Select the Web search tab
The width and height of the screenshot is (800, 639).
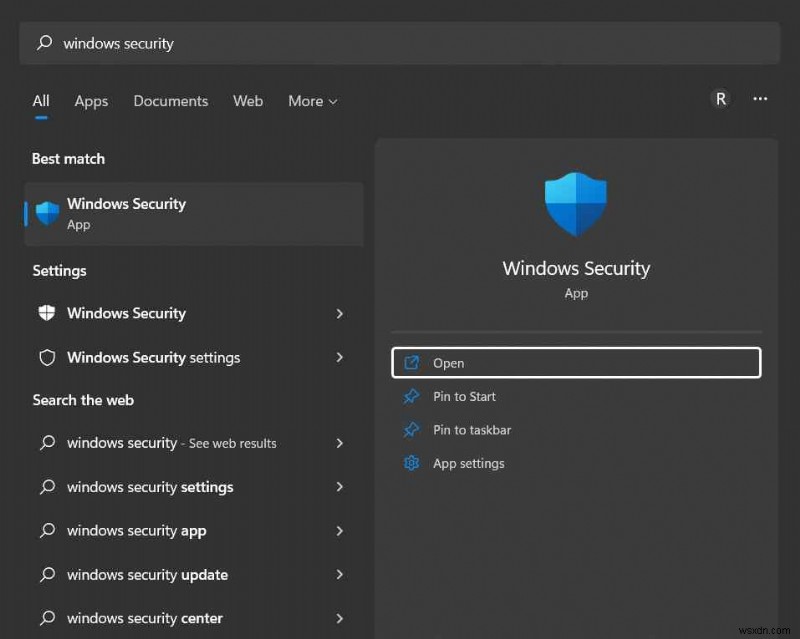248,101
